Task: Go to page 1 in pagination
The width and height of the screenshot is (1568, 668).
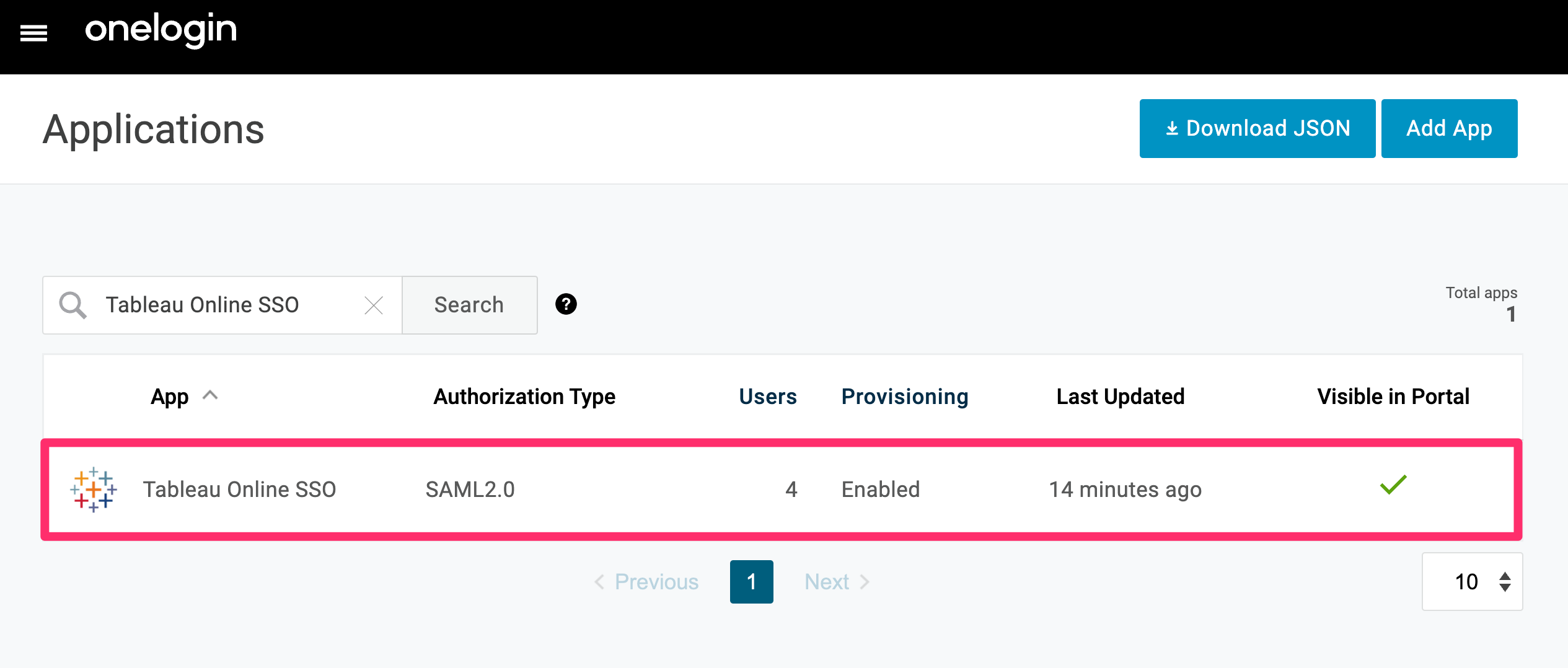Action: tap(751, 581)
